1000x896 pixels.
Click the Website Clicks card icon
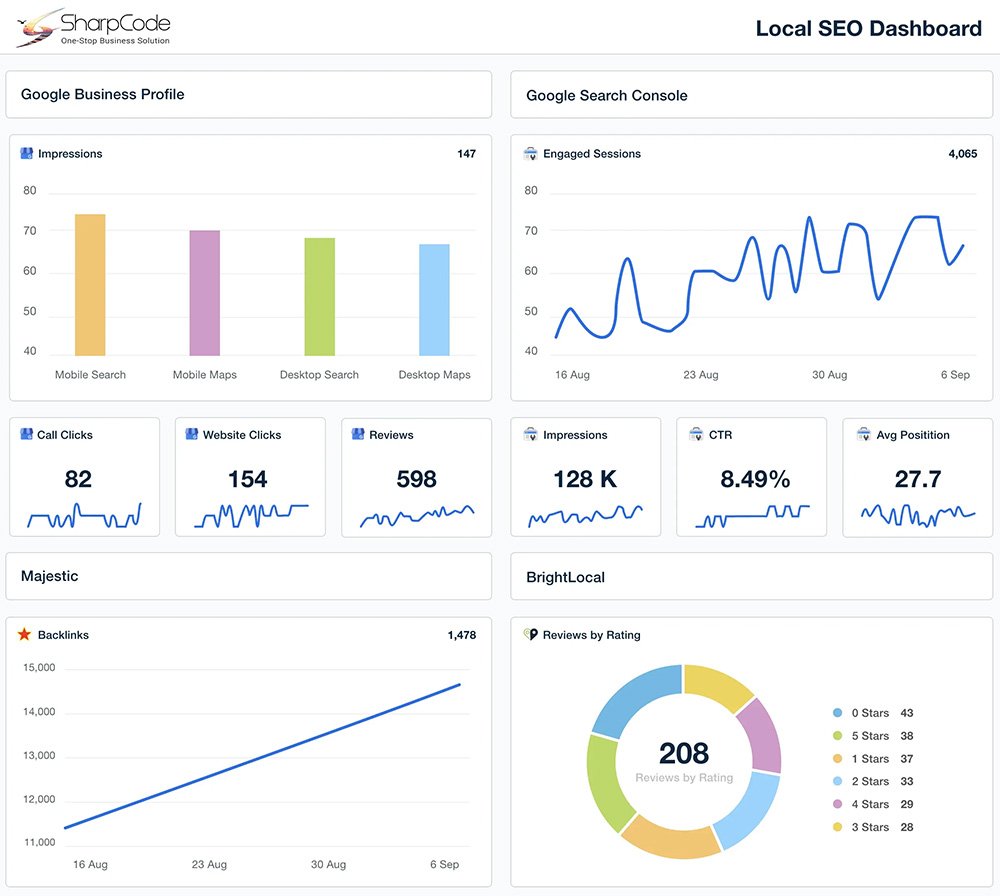tap(192, 435)
